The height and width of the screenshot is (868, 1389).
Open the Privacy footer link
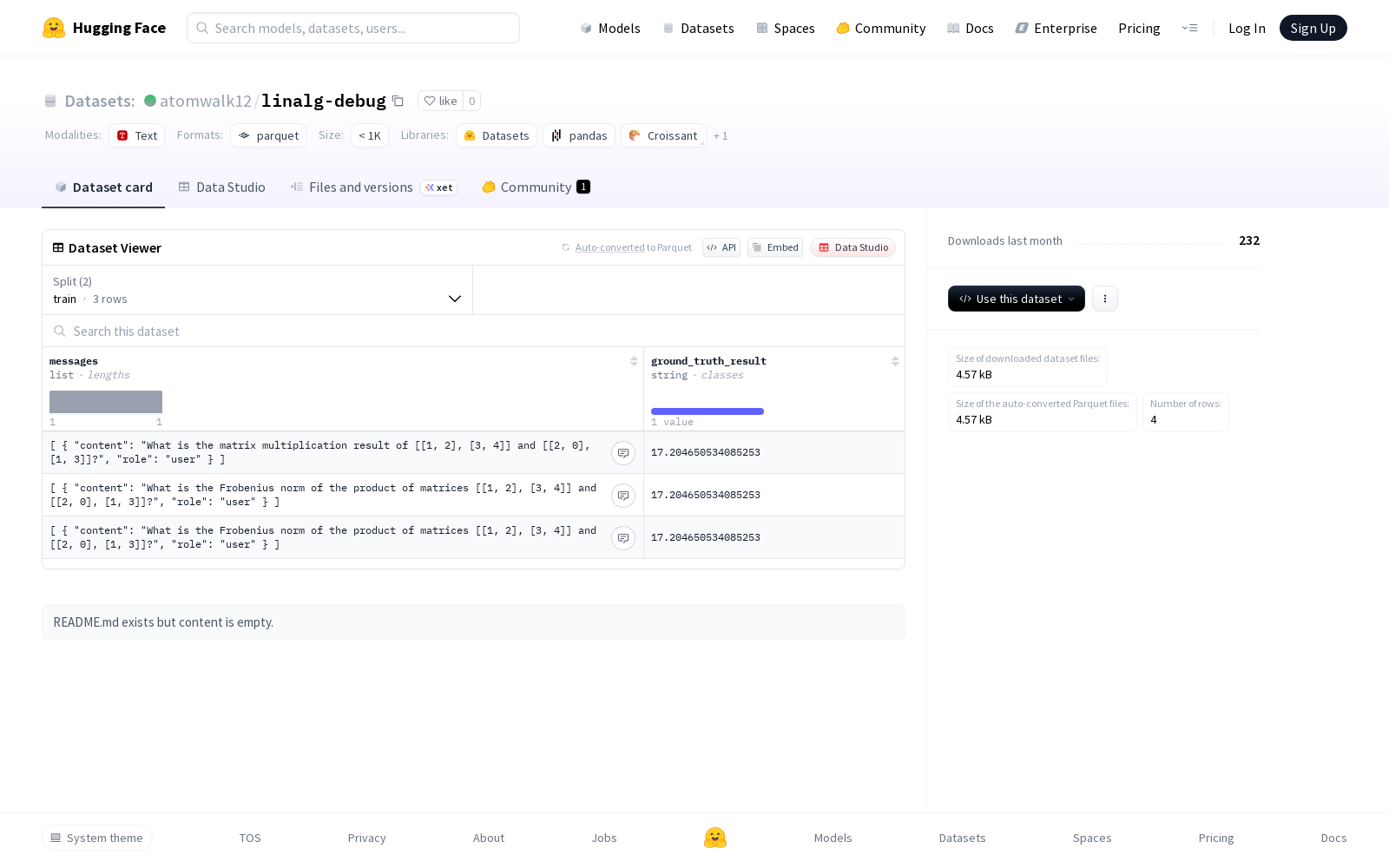366,838
